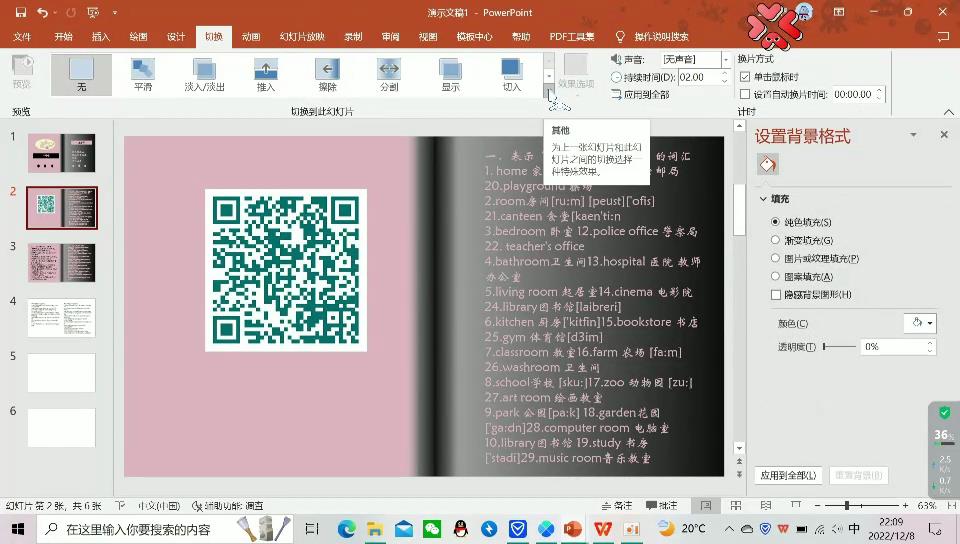
Task: Click the Undo arrow in the quick access toolbar
Action: (x=43, y=12)
